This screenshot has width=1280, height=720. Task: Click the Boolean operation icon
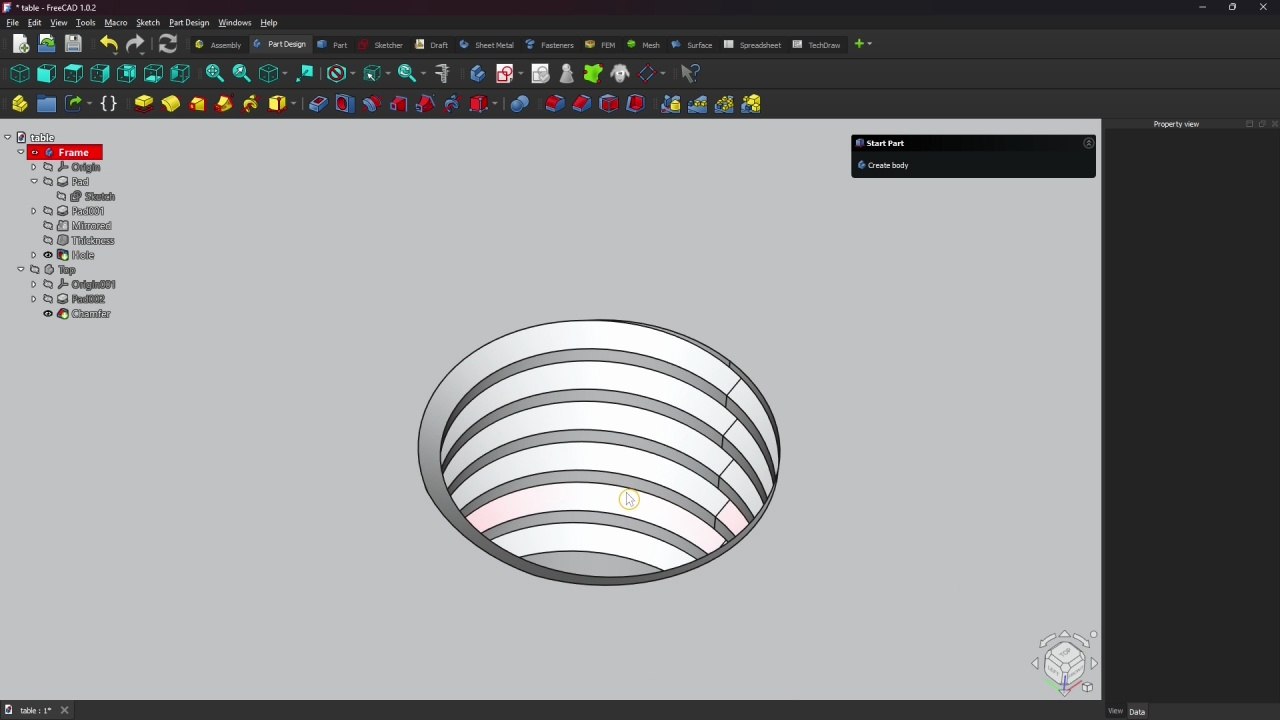click(x=519, y=104)
